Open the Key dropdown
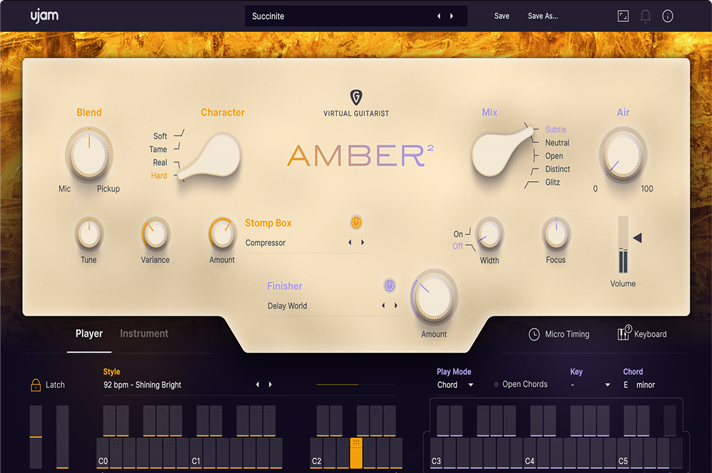This screenshot has width=712, height=473. pyautogui.click(x=590, y=385)
